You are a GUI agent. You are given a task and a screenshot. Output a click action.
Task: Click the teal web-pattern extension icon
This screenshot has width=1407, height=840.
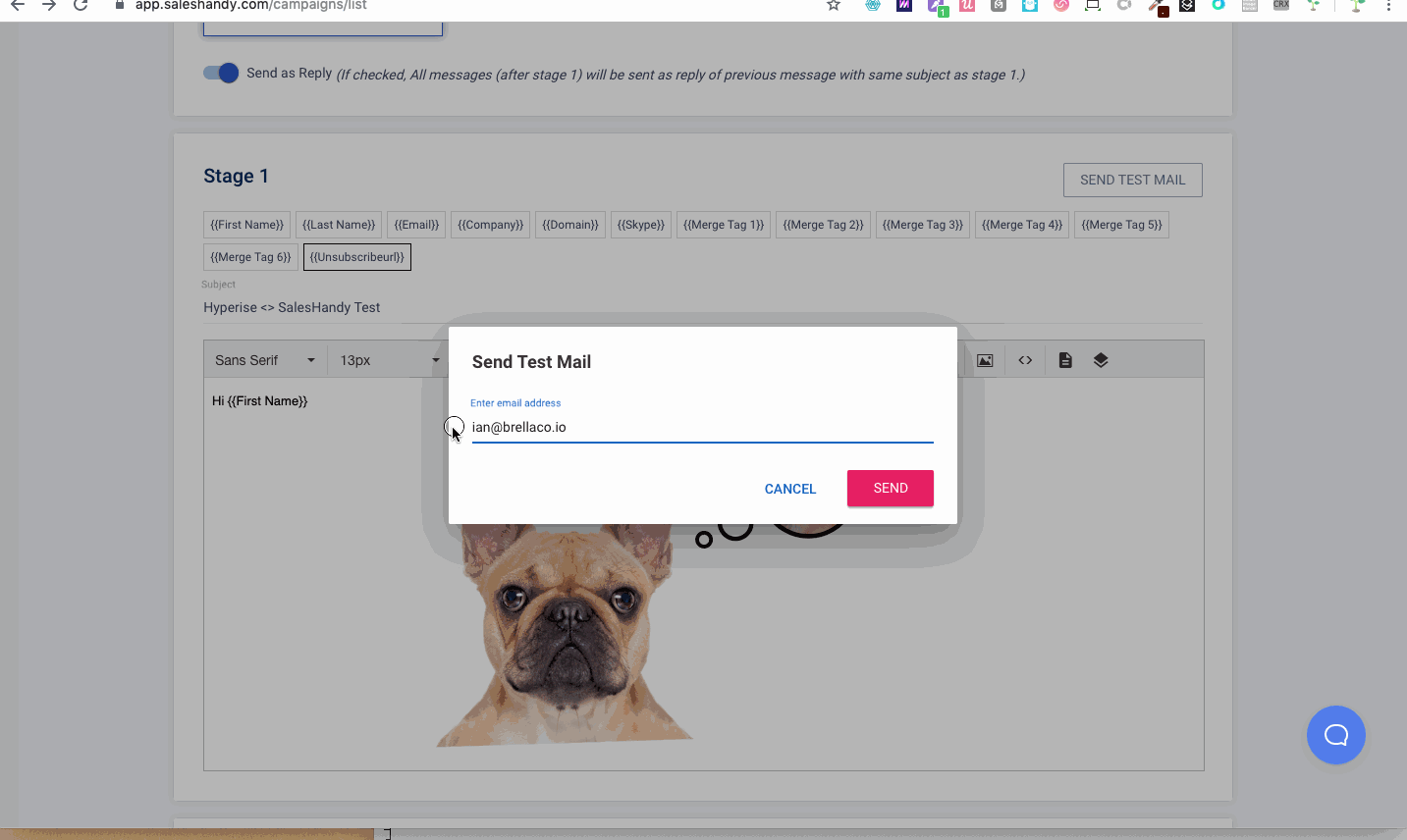pyautogui.click(x=873, y=5)
